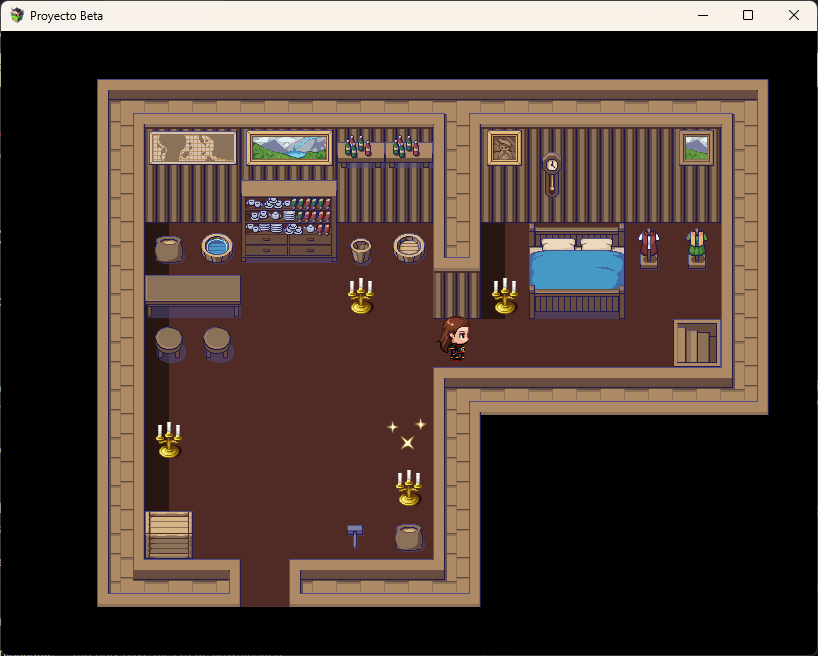
Task: Click the sack near the hammer
Action: coord(408,538)
